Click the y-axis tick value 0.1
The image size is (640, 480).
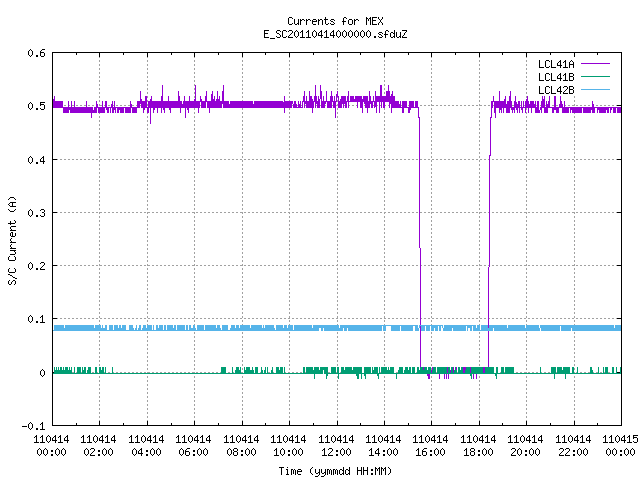click(x=36, y=319)
